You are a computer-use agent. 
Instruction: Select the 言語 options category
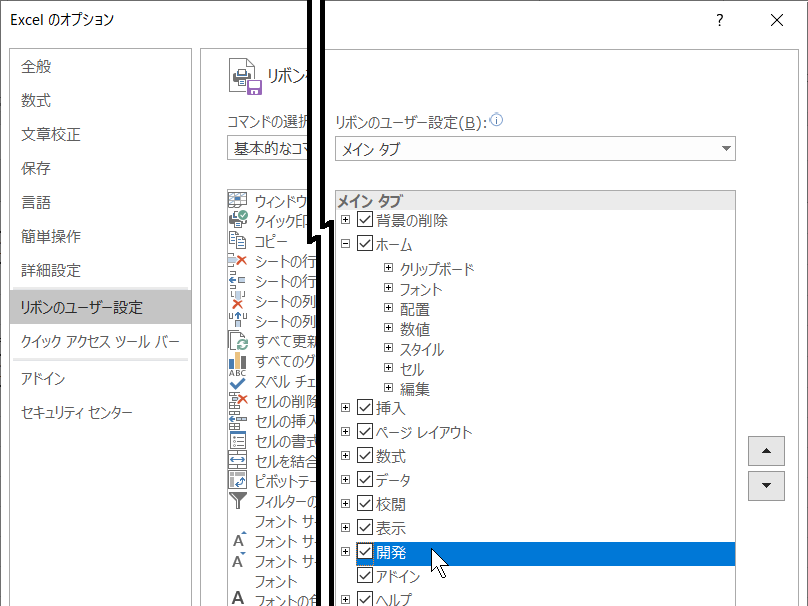(x=100, y=203)
